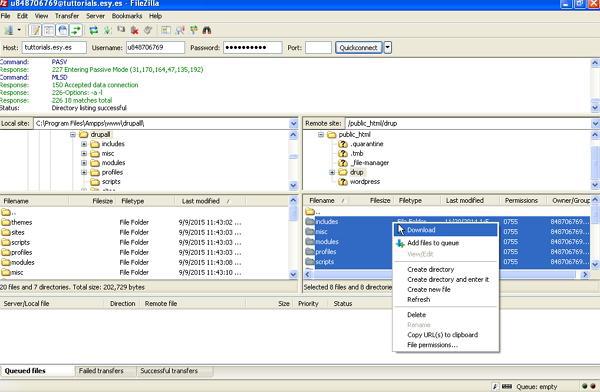This screenshot has width=600, height=392.
Task: Choose Download from the context menu
Action: (x=446, y=230)
